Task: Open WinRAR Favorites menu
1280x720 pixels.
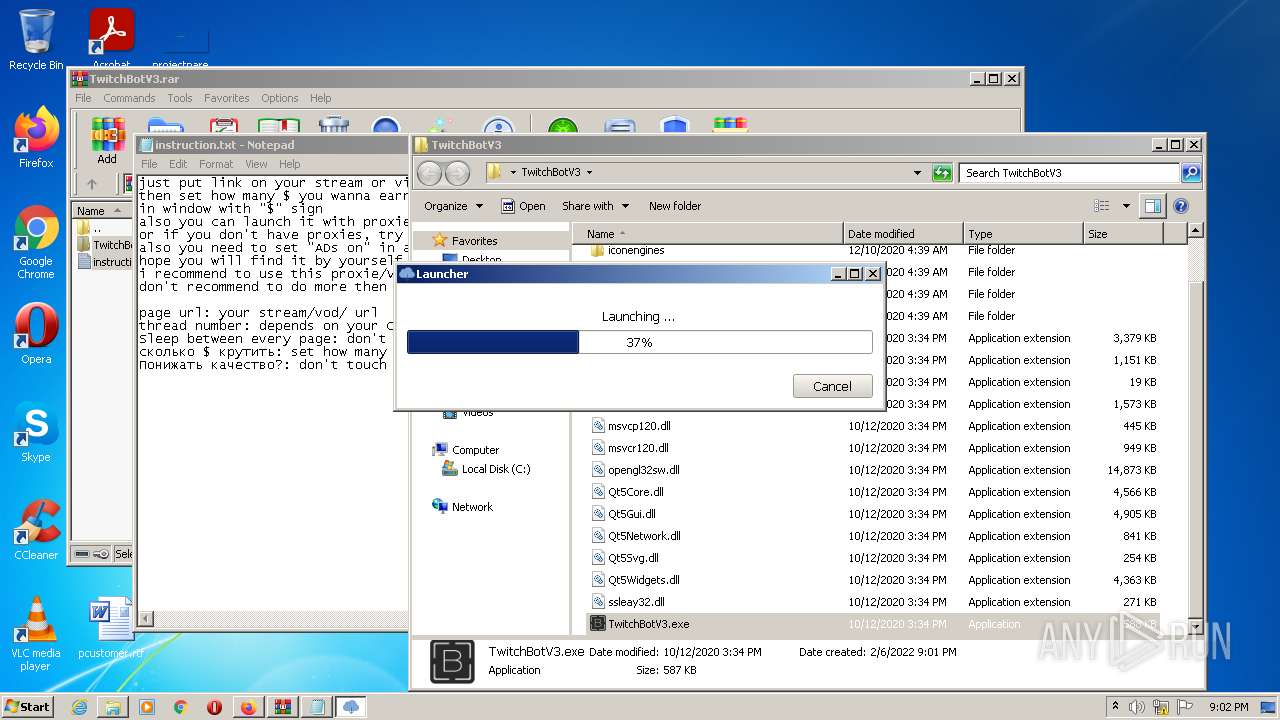Action: (x=227, y=98)
